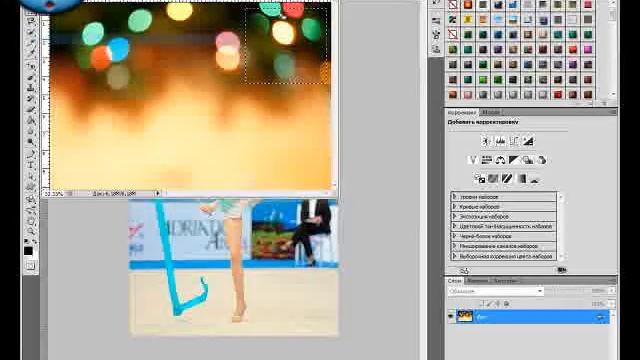Hide the Фон layer with eye icon
Image resolution: width=640 pixels, height=360 pixels.
(x=451, y=316)
